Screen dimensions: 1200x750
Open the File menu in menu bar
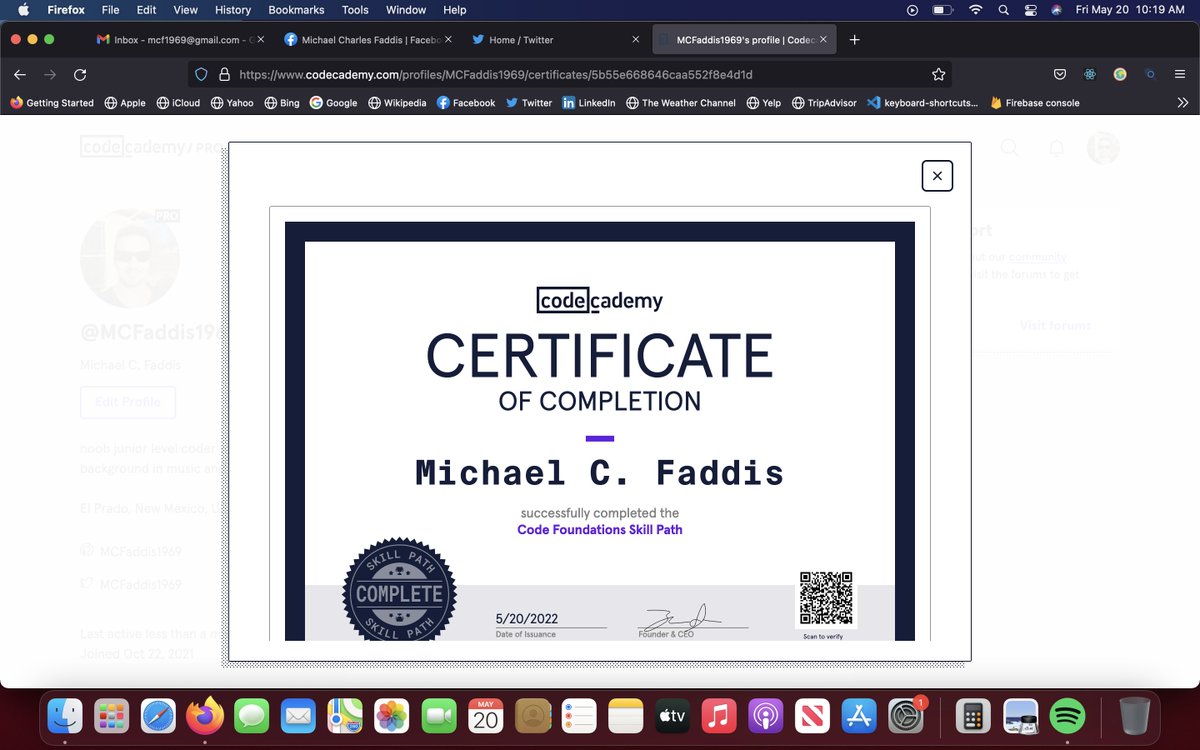click(111, 10)
